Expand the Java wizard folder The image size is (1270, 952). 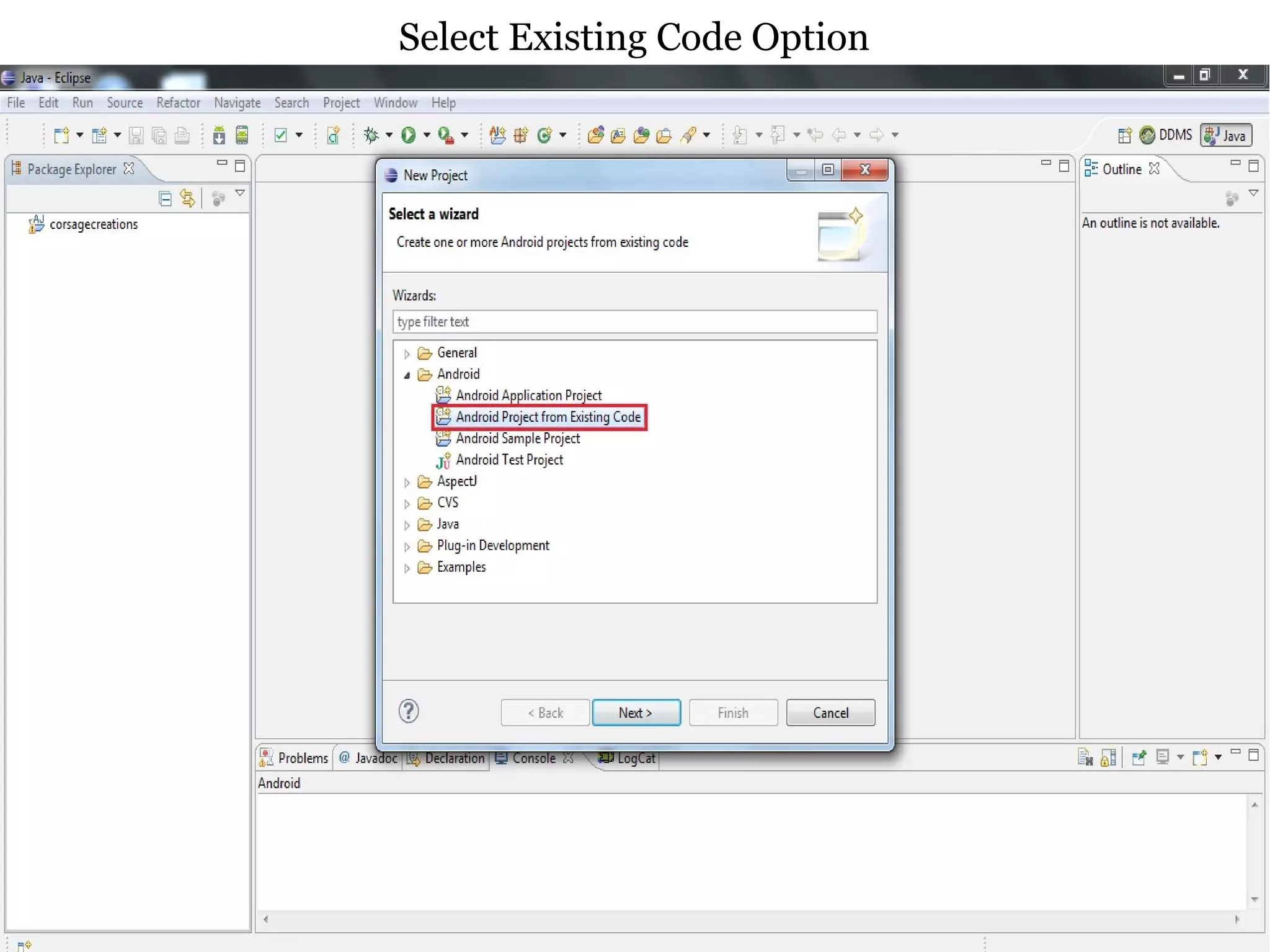(x=407, y=526)
